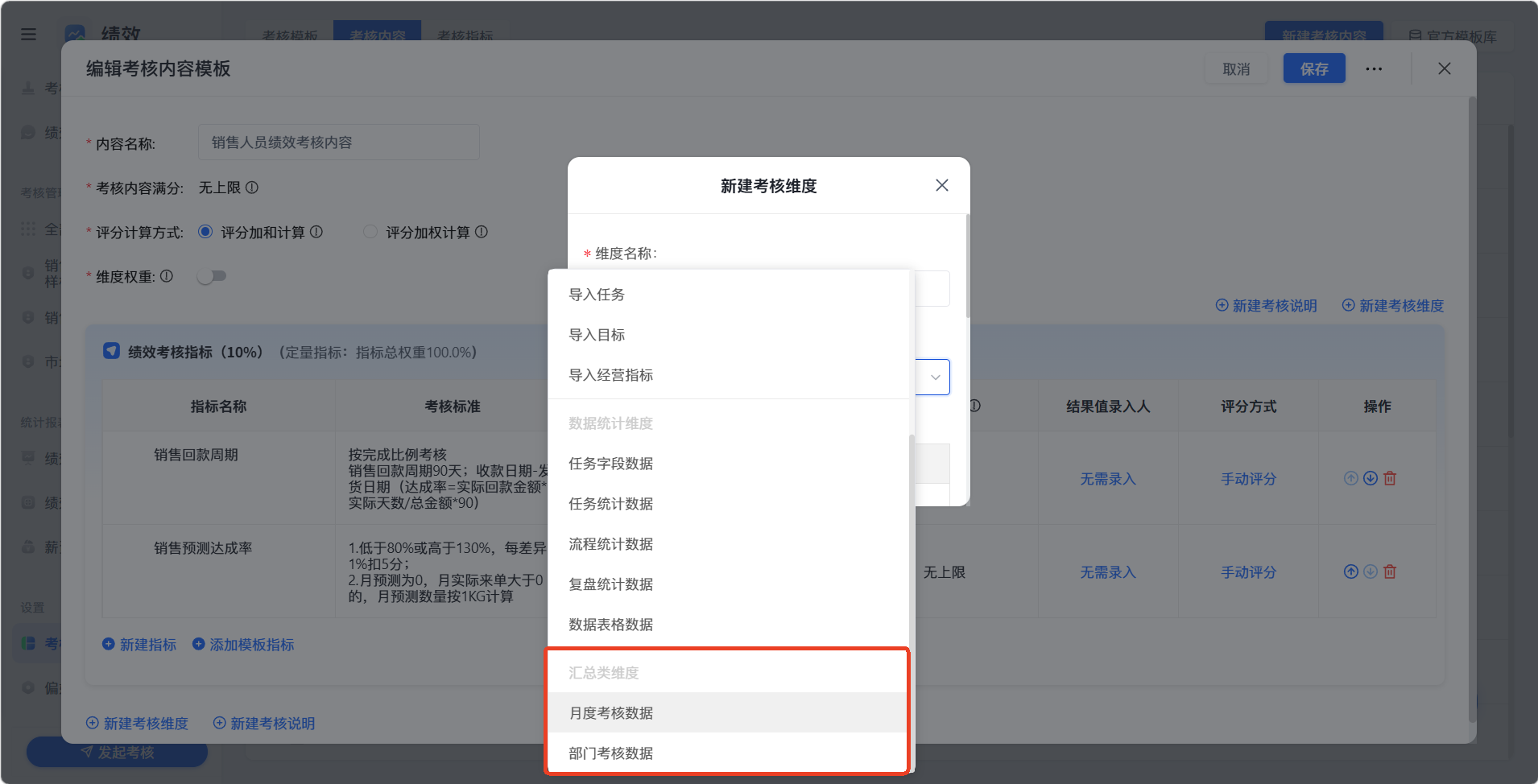The image size is (1538, 784).
Task: Click the 结果值录入人 column header
Action: click(x=1108, y=406)
